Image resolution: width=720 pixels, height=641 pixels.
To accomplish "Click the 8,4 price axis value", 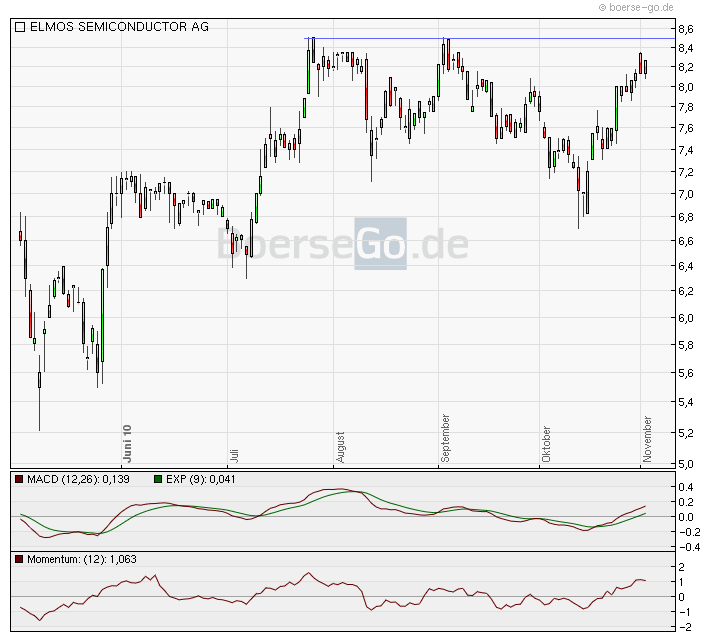I will 686,48.
